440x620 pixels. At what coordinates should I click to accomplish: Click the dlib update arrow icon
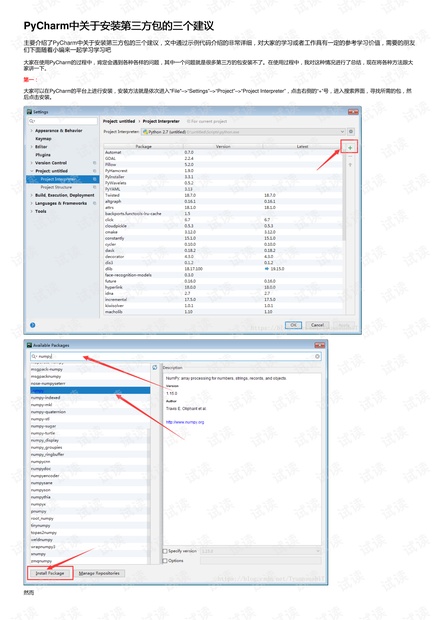266,268
